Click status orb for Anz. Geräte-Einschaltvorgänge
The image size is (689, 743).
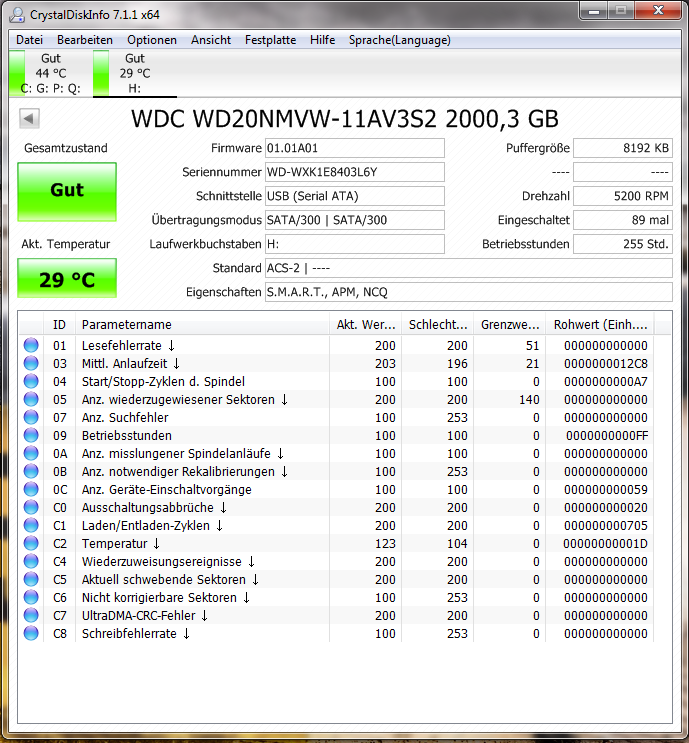point(31,489)
